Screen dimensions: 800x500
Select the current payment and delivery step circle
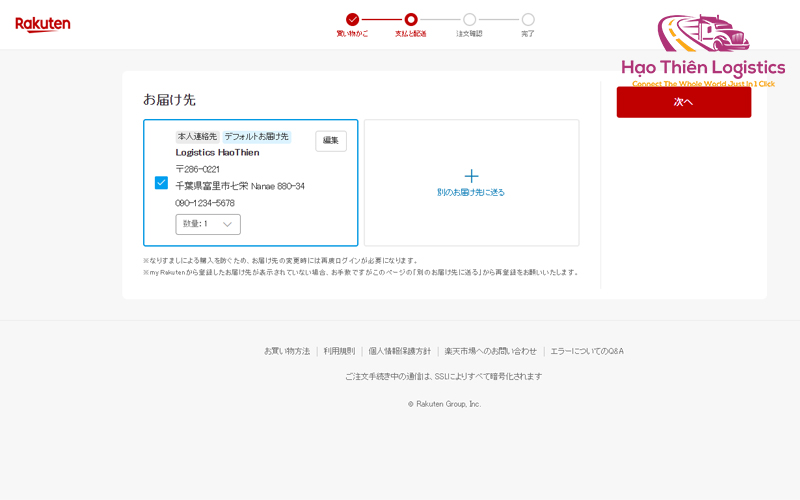pos(411,19)
